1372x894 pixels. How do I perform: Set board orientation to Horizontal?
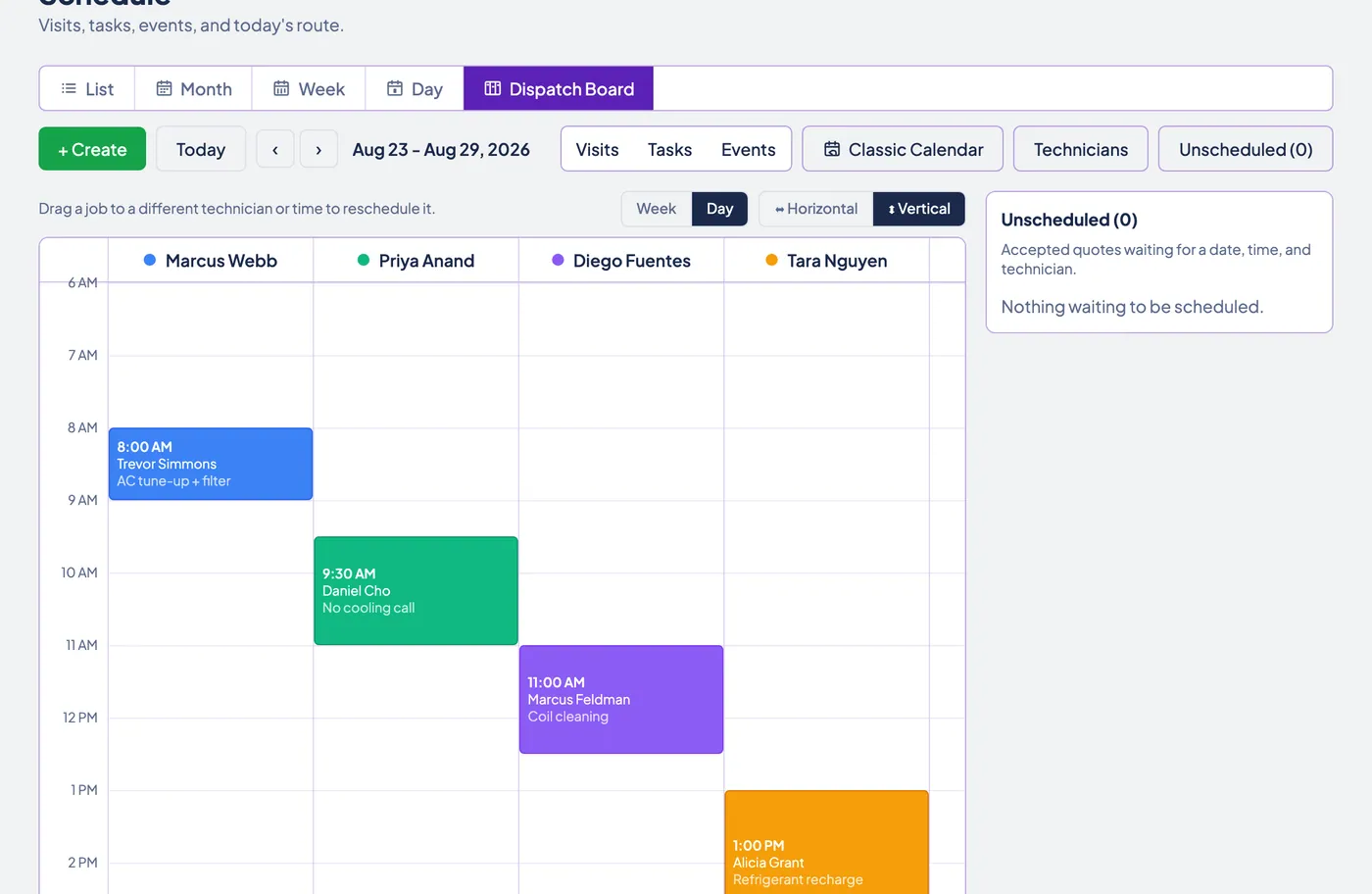point(816,209)
